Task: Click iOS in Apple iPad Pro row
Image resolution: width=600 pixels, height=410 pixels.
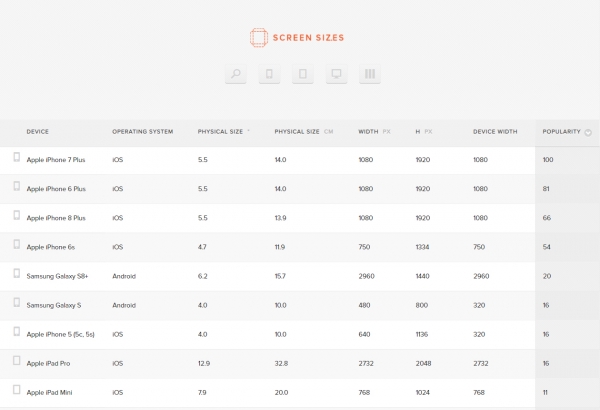Action: tap(118, 364)
